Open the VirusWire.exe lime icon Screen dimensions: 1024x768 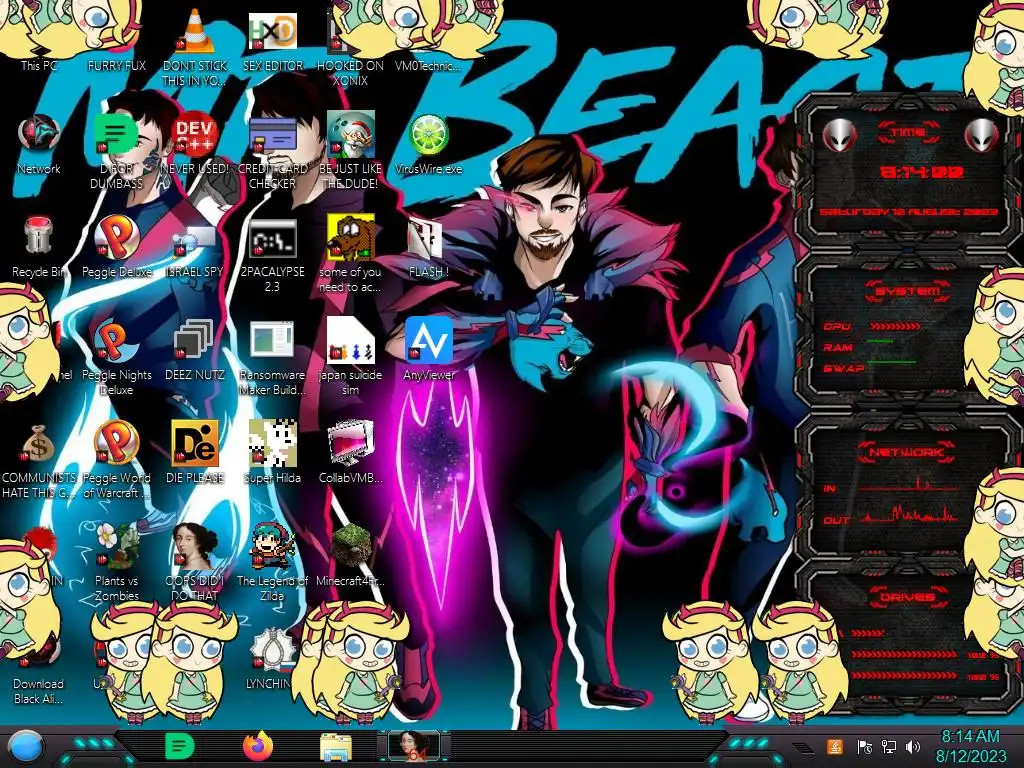click(428, 144)
